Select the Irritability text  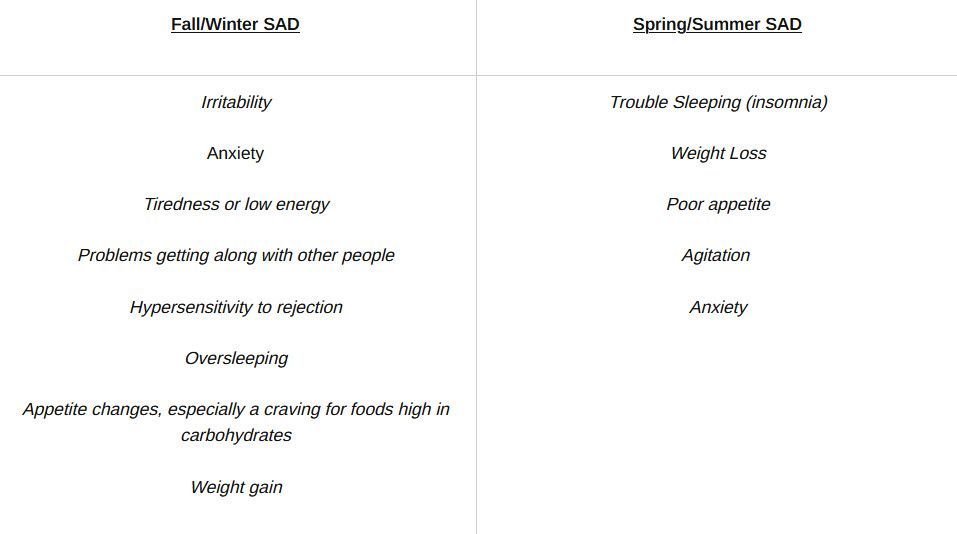point(236,103)
